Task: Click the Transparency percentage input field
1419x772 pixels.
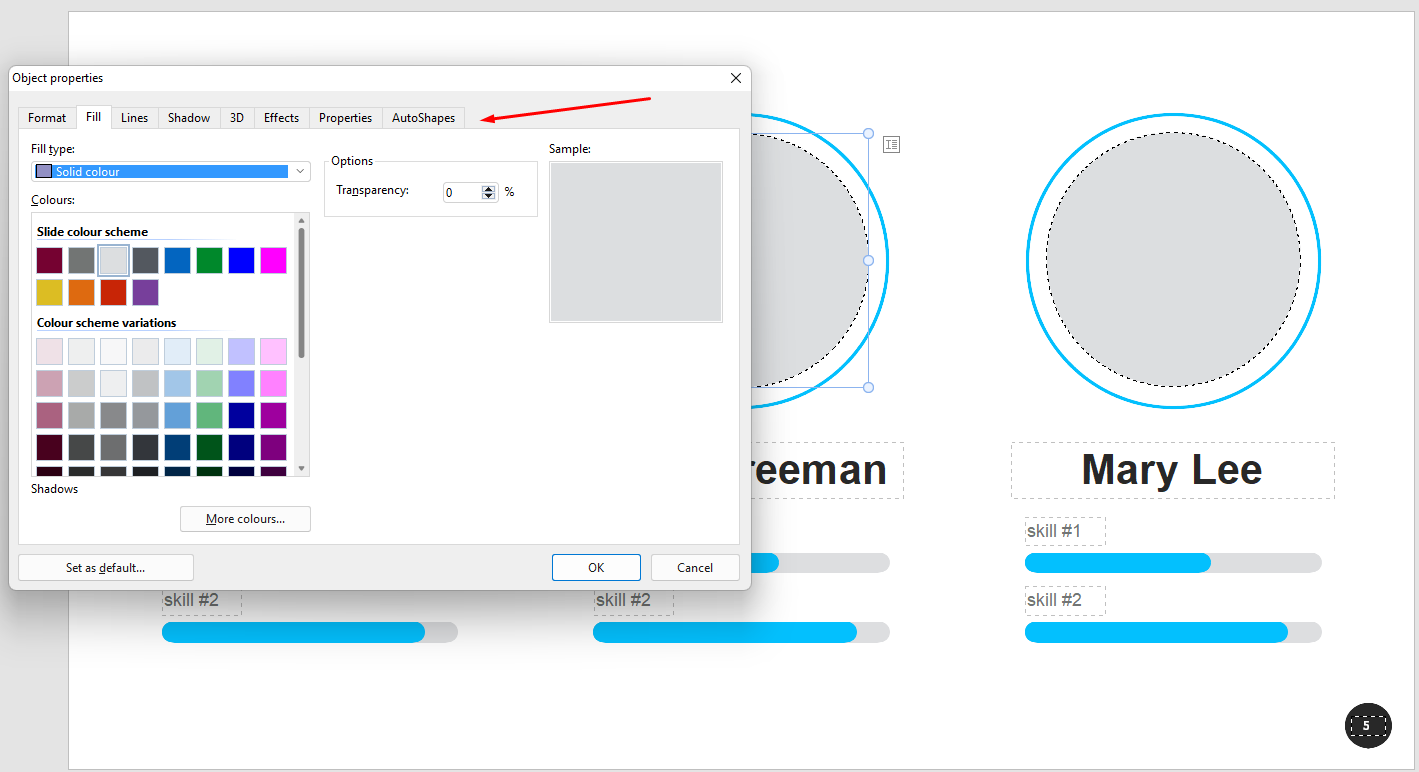Action: [462, 192]
